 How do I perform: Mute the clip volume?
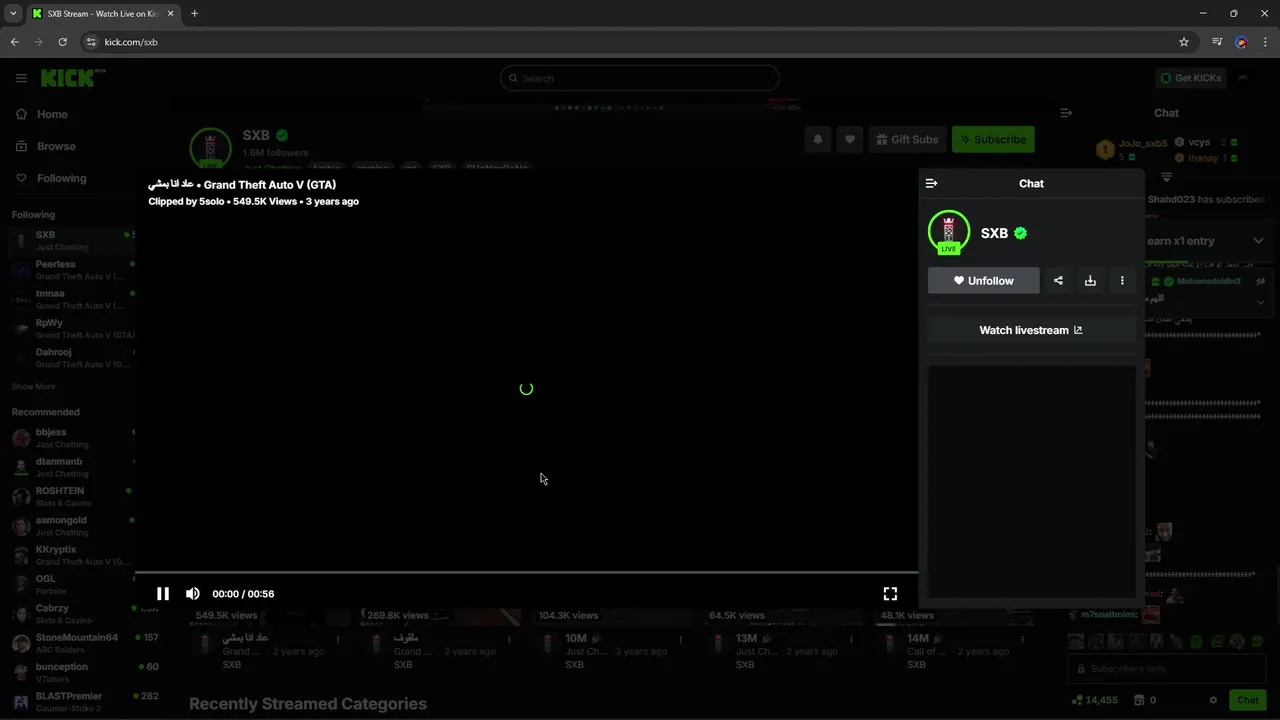click(193, 593)
